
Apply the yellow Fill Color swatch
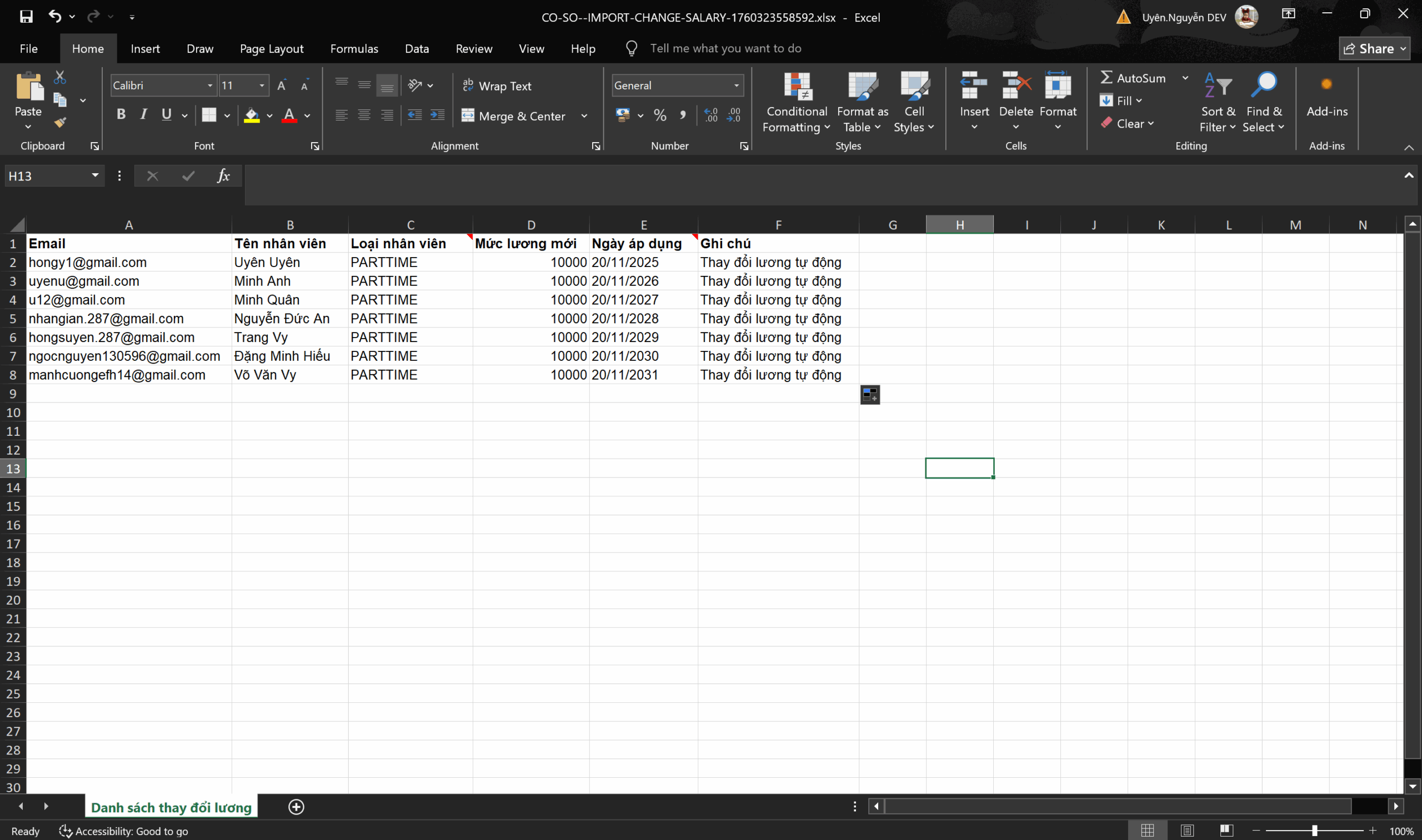click(x=252, y=115)
